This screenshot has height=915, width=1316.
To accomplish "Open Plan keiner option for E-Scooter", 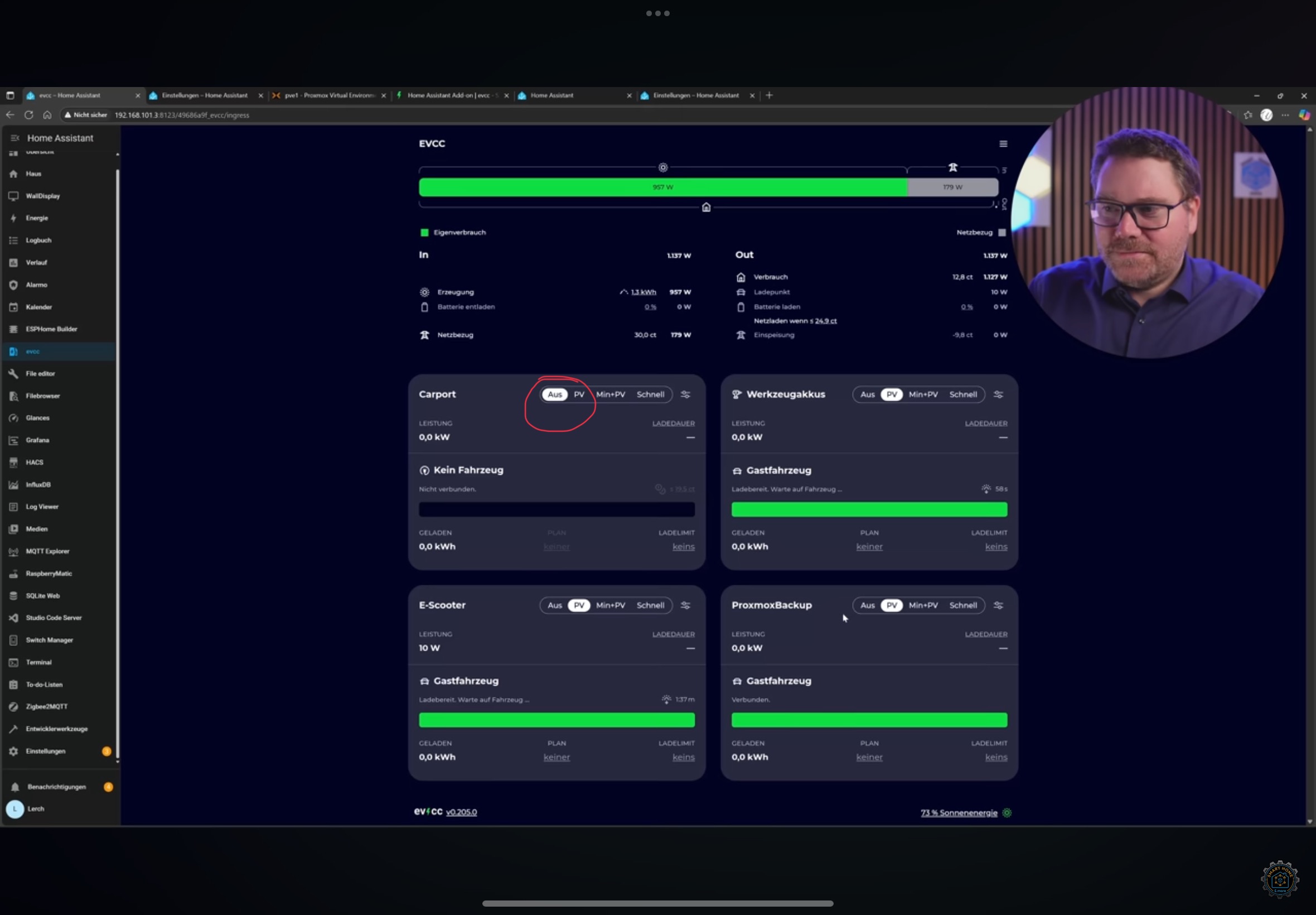I will [557, 757].
